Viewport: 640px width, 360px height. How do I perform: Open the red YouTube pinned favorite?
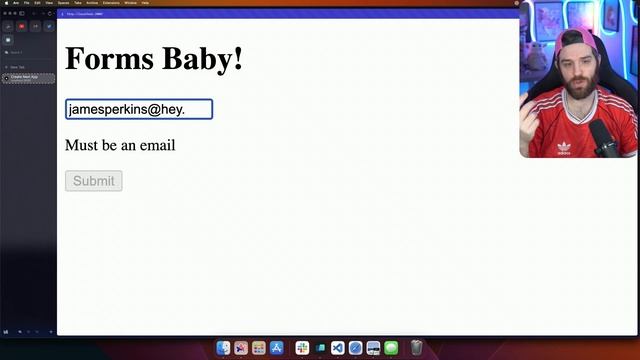[22, 27]
